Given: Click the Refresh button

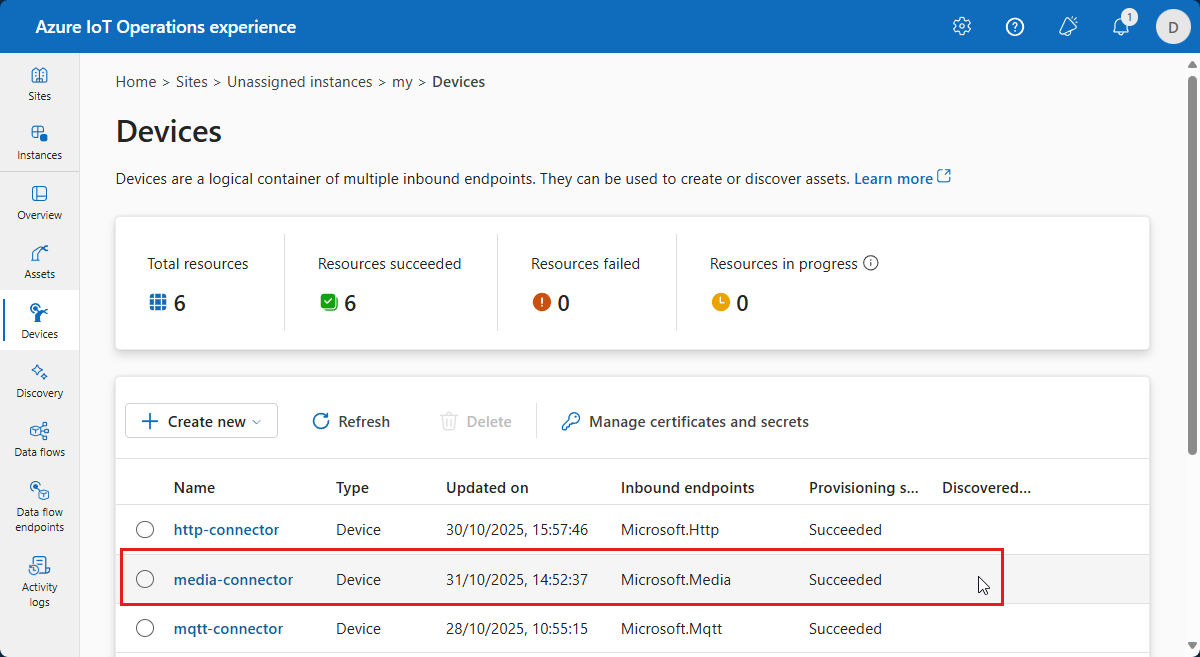Looking at the screenshot, I should point(351,421).
